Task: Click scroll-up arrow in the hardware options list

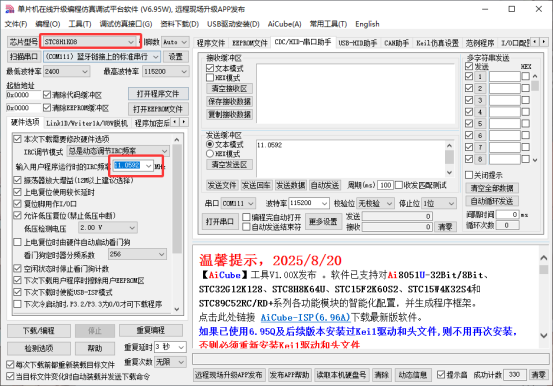Action: pyautogui.click(x=177, y=140)
